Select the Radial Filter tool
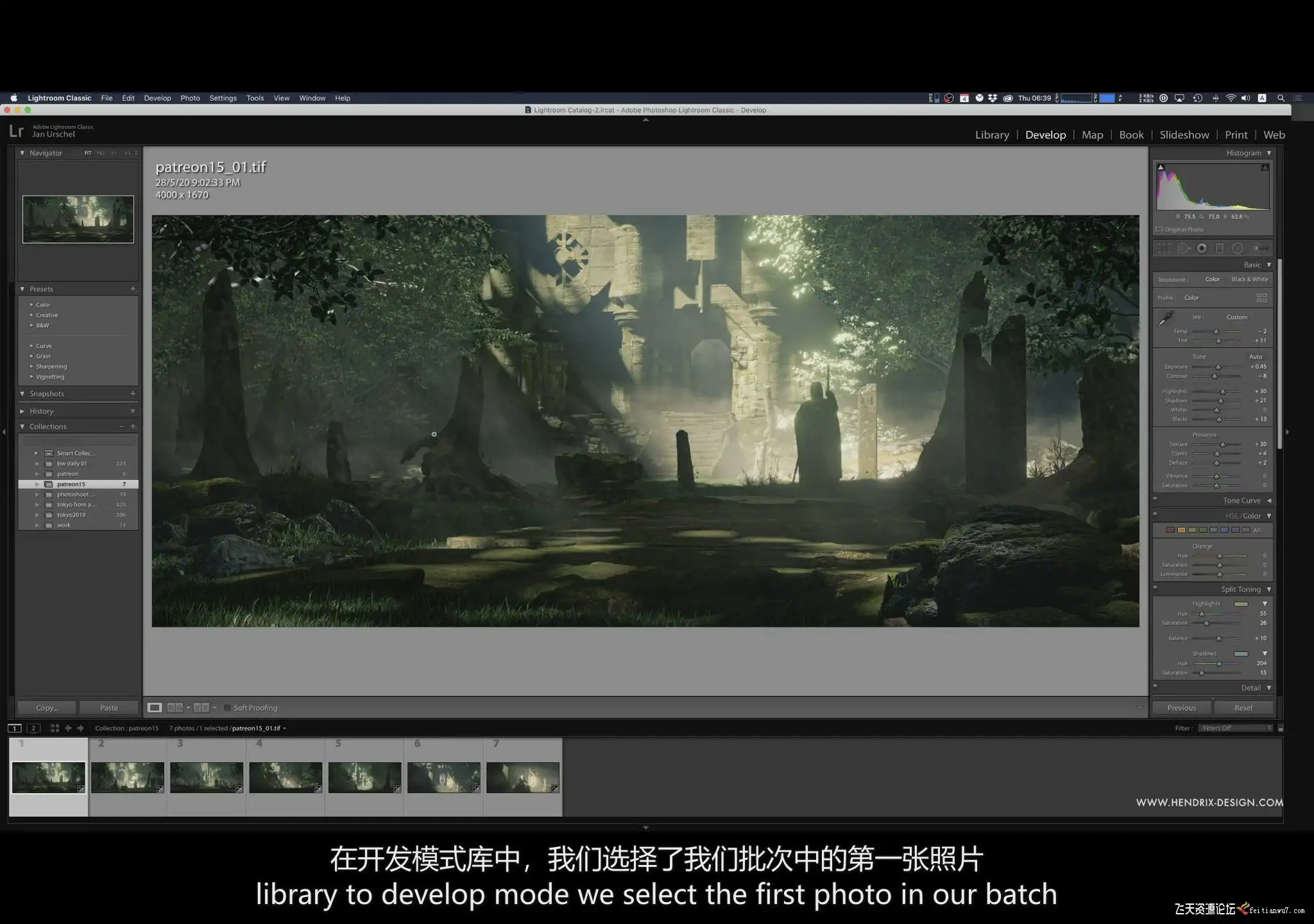Image resolution: width=1314 pixels, height=924 pixels. click(x=1238, y=248)
